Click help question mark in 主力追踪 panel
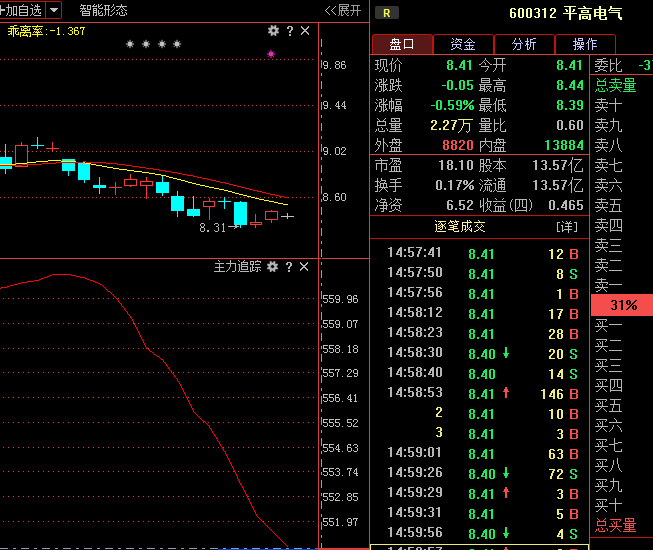Viewport: 653px width, 550px height. coord(290,267)
